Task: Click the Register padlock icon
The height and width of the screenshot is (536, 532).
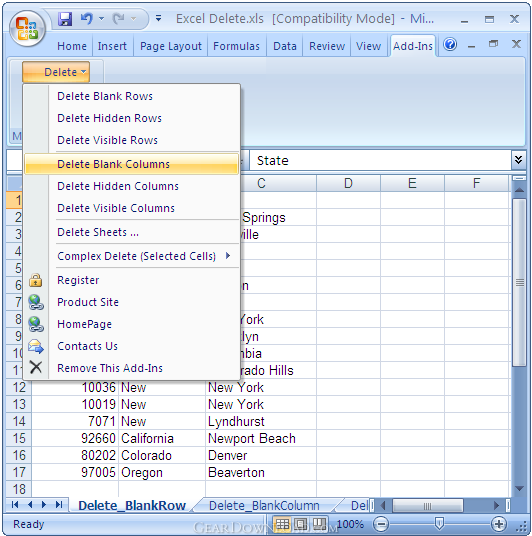Action: click(36, 280)
